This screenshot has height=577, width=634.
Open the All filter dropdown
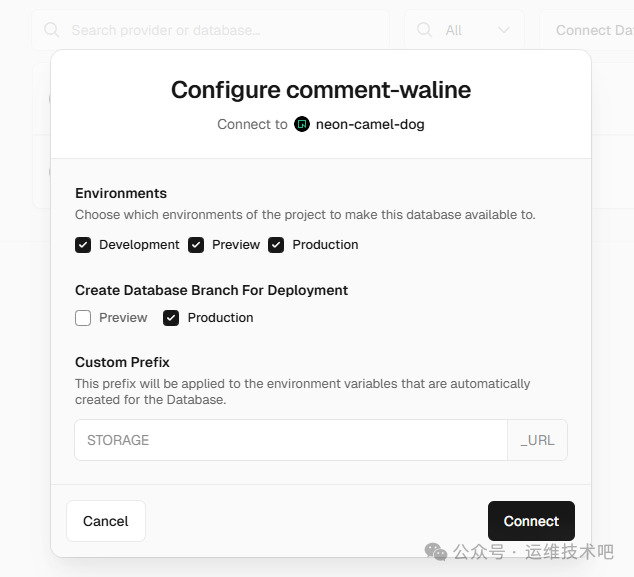click(465, 30)
